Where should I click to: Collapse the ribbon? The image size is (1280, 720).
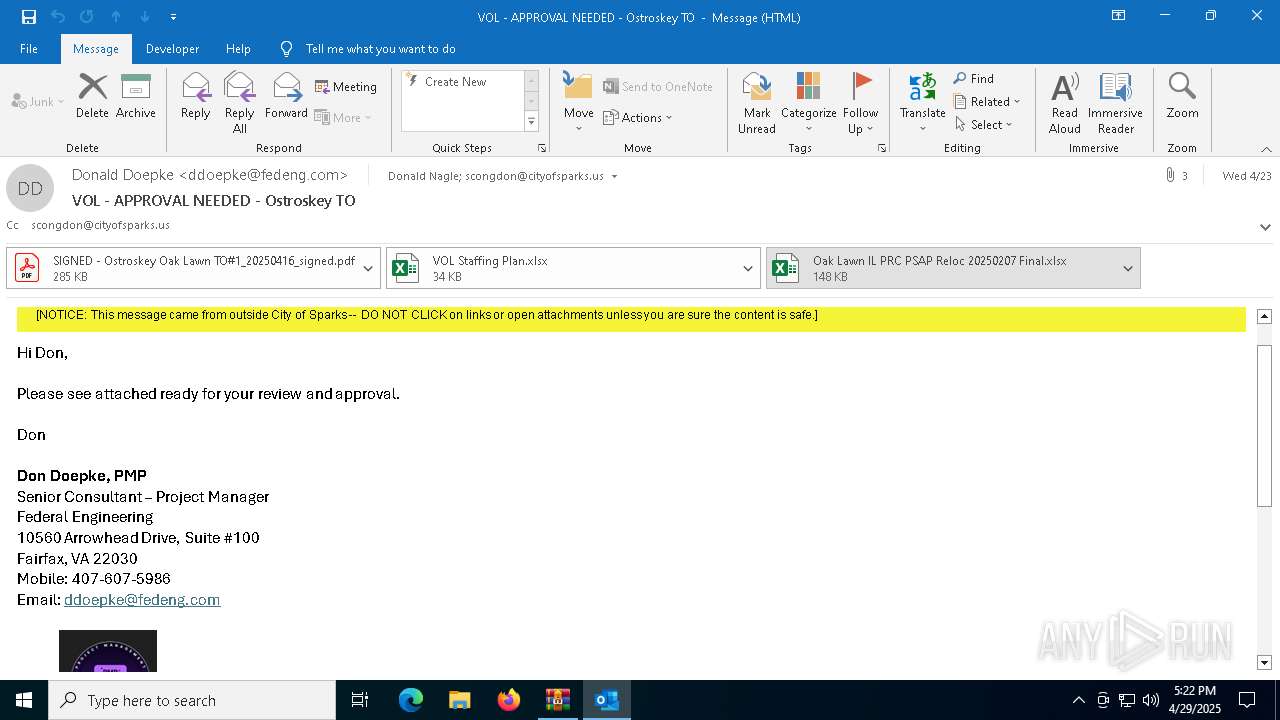click(1266, 149)
